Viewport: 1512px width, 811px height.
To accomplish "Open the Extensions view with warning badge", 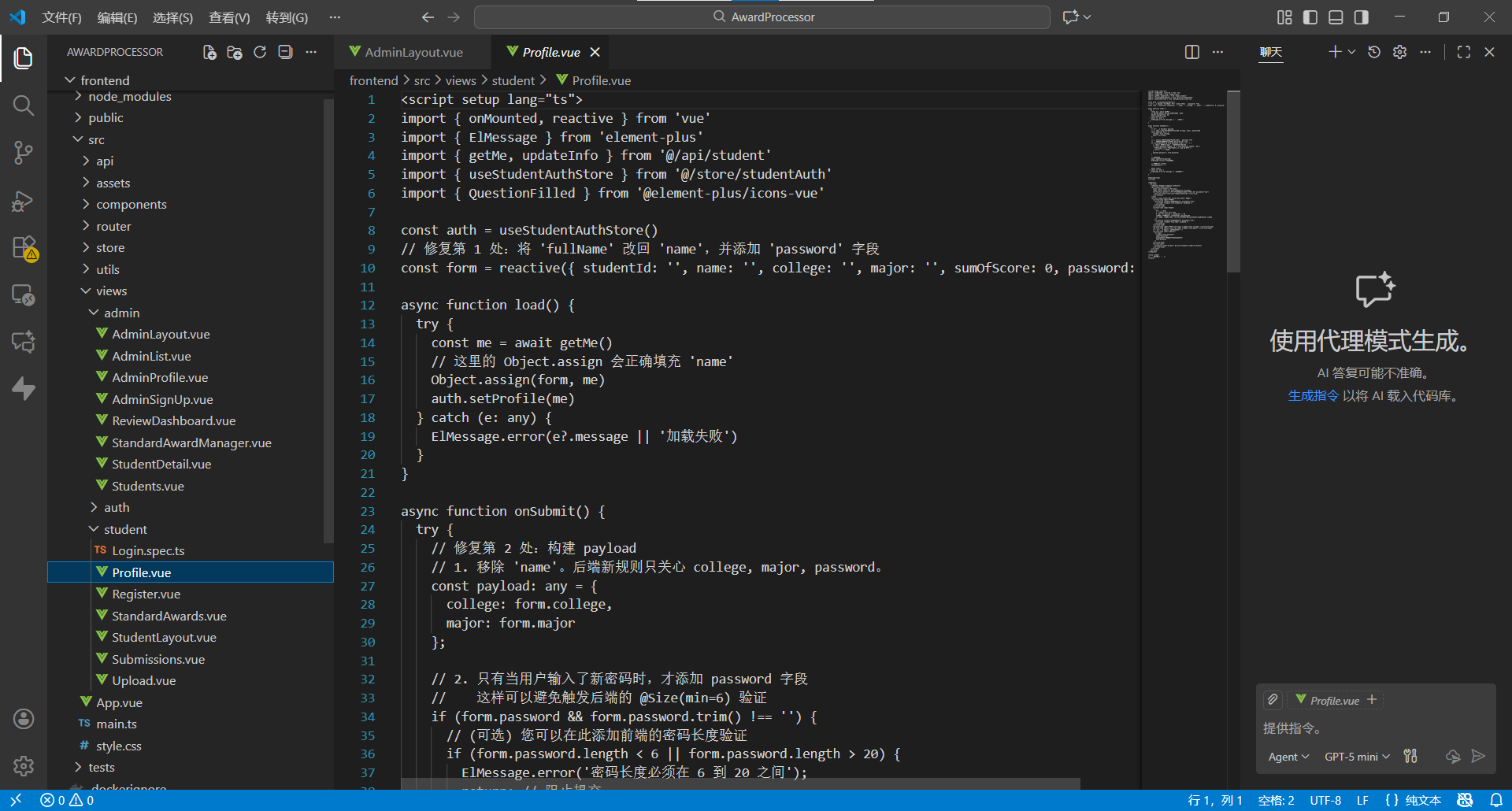I will [24, 248].
